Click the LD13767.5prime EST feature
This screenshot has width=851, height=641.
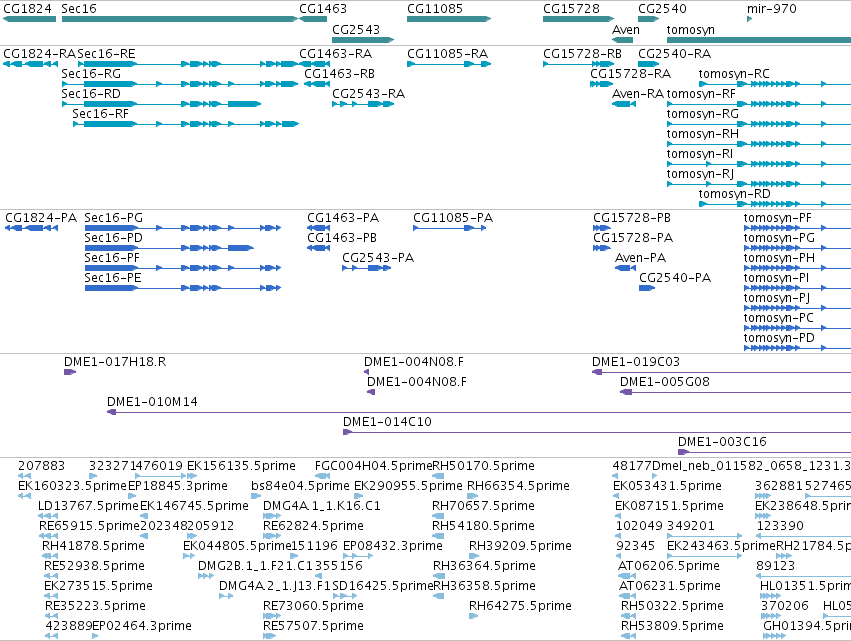(x=48, y=516)
